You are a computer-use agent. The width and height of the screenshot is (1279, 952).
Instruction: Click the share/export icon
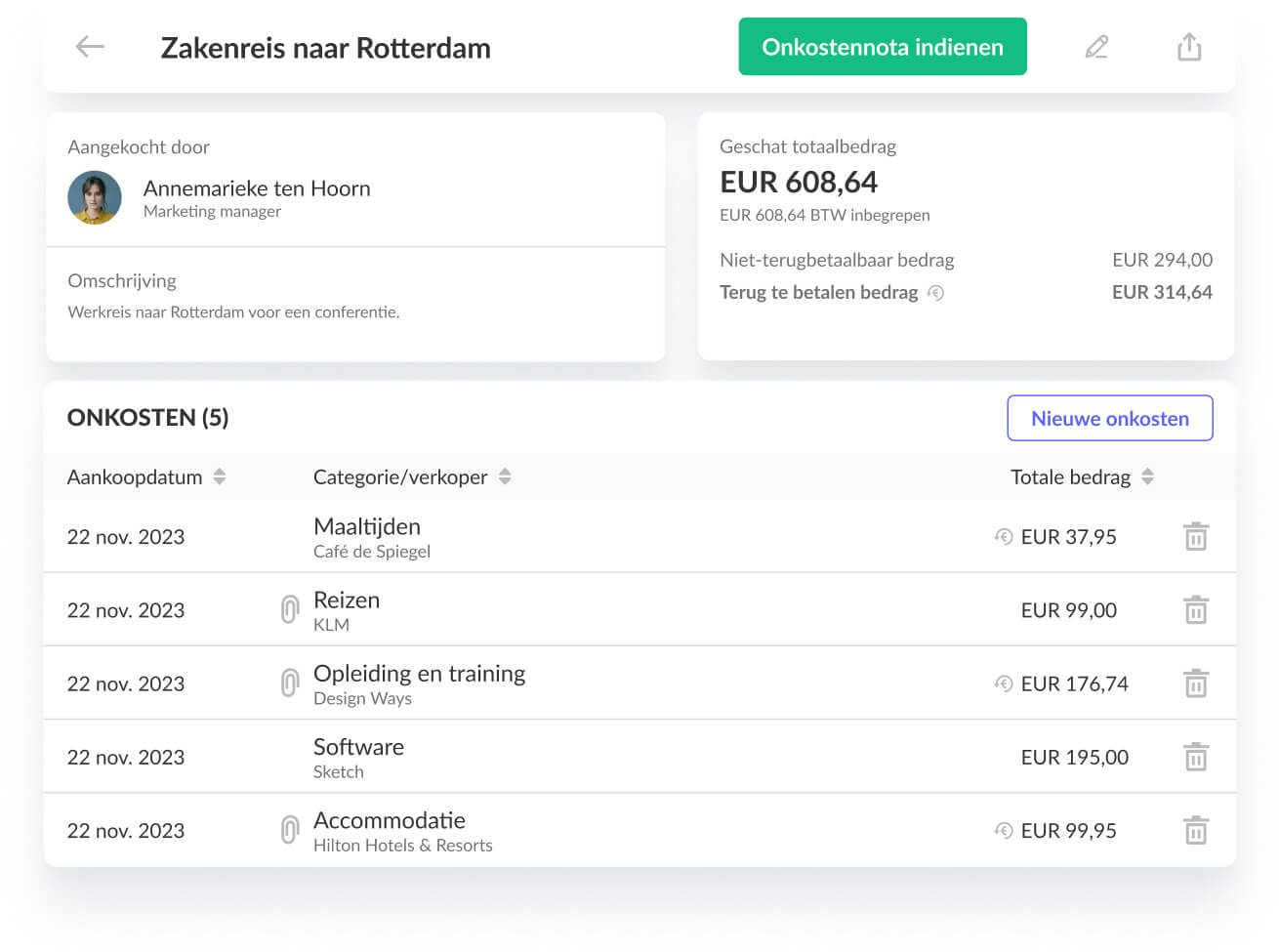point(1189,46)
